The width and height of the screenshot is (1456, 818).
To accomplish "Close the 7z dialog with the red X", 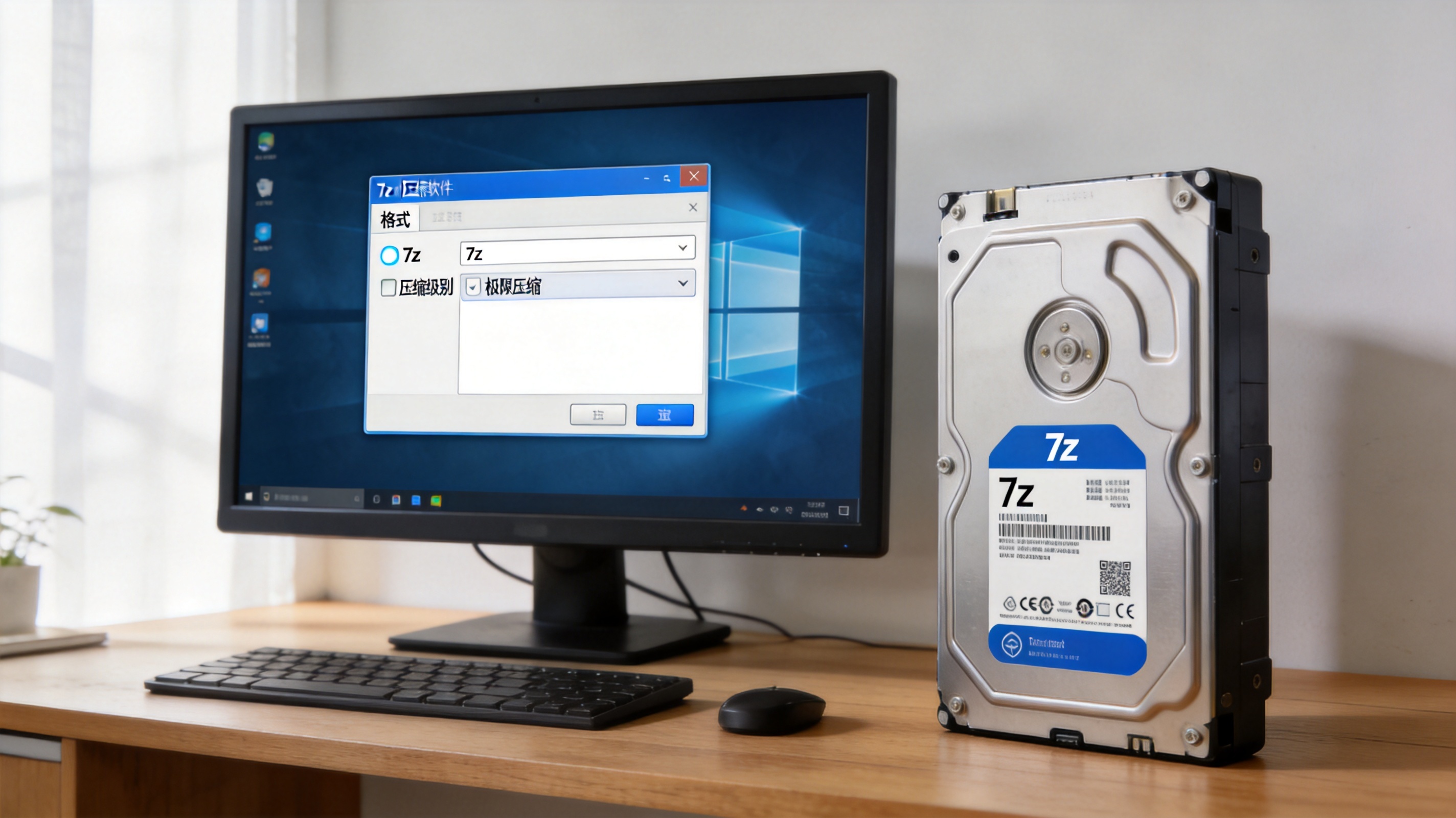I will (x=694, y=176).
